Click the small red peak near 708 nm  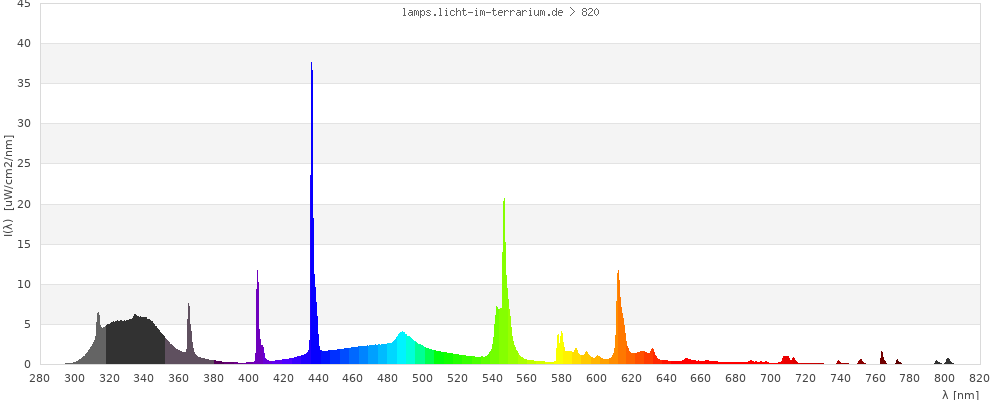click(786, 360)
